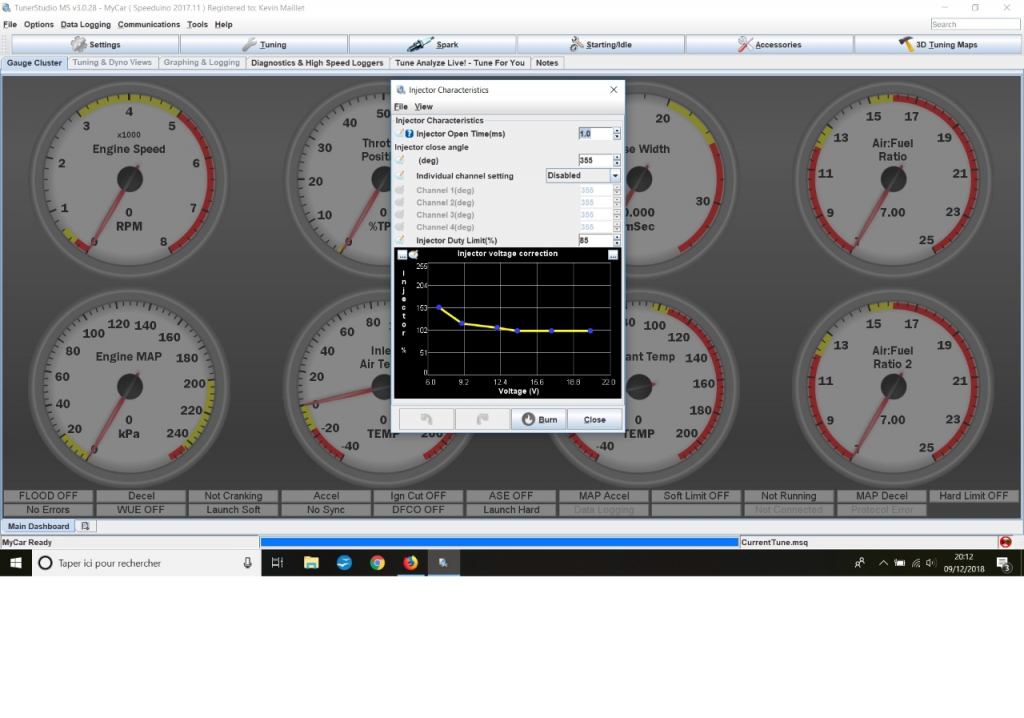Switch to Gauge Cluster tab
1024x718 pixels.
click(34, 63)
